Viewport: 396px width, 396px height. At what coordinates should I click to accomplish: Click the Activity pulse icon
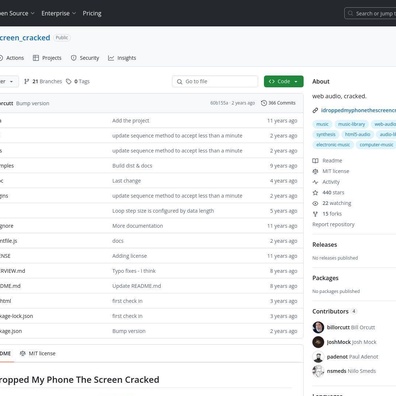[x=315, y=182]
